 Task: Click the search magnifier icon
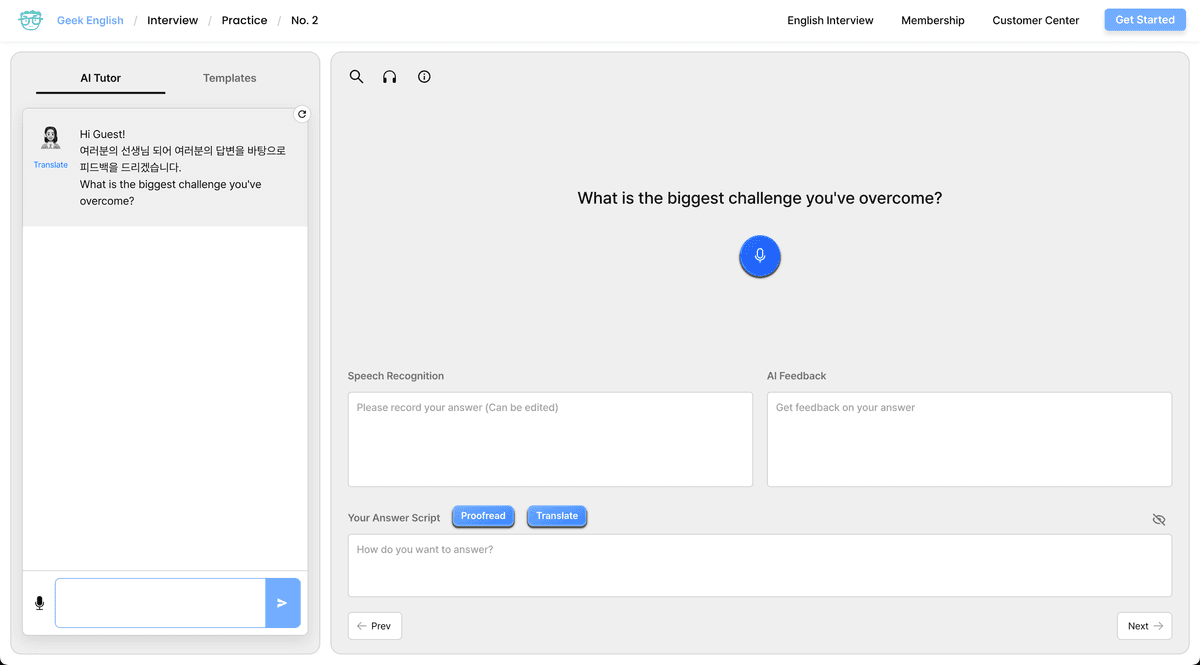click(x=356, y=77)
